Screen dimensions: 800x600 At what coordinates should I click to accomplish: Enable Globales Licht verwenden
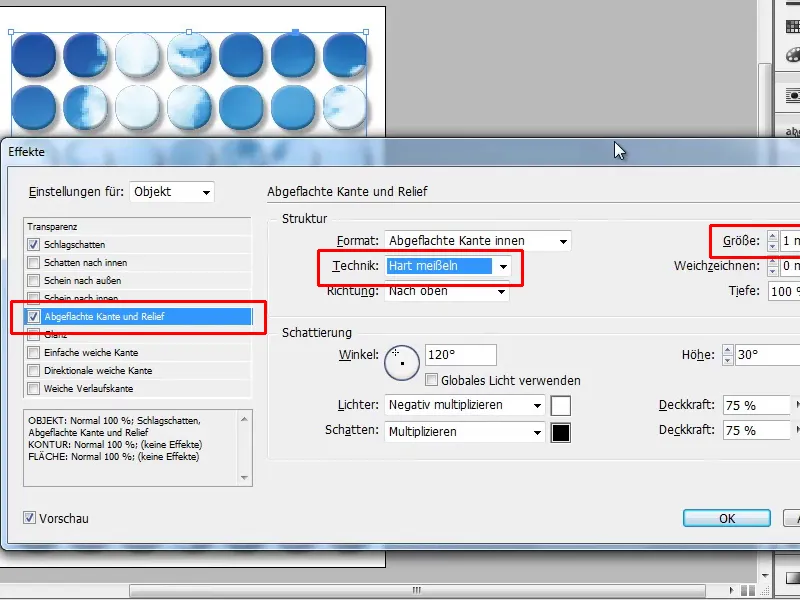[431, 379]
